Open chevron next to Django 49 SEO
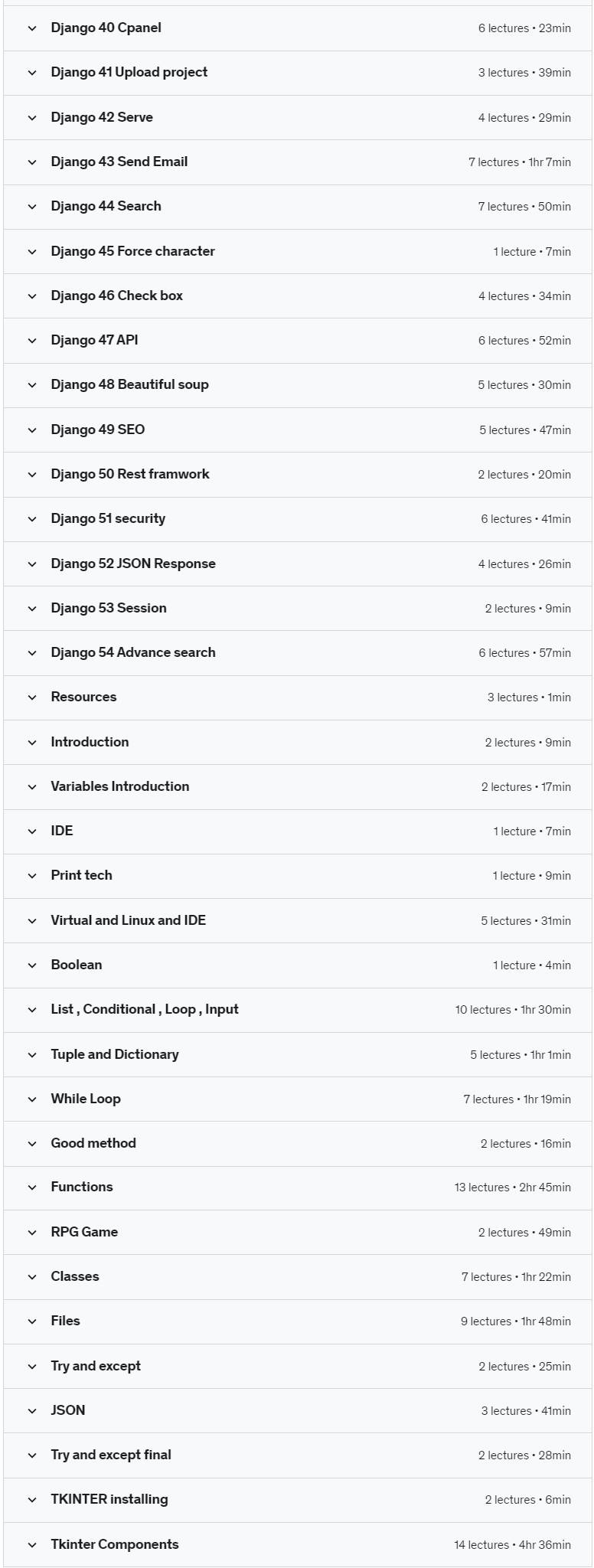Image resolution: width=594 pixels, height=1568 pixels. pos(32,430)
